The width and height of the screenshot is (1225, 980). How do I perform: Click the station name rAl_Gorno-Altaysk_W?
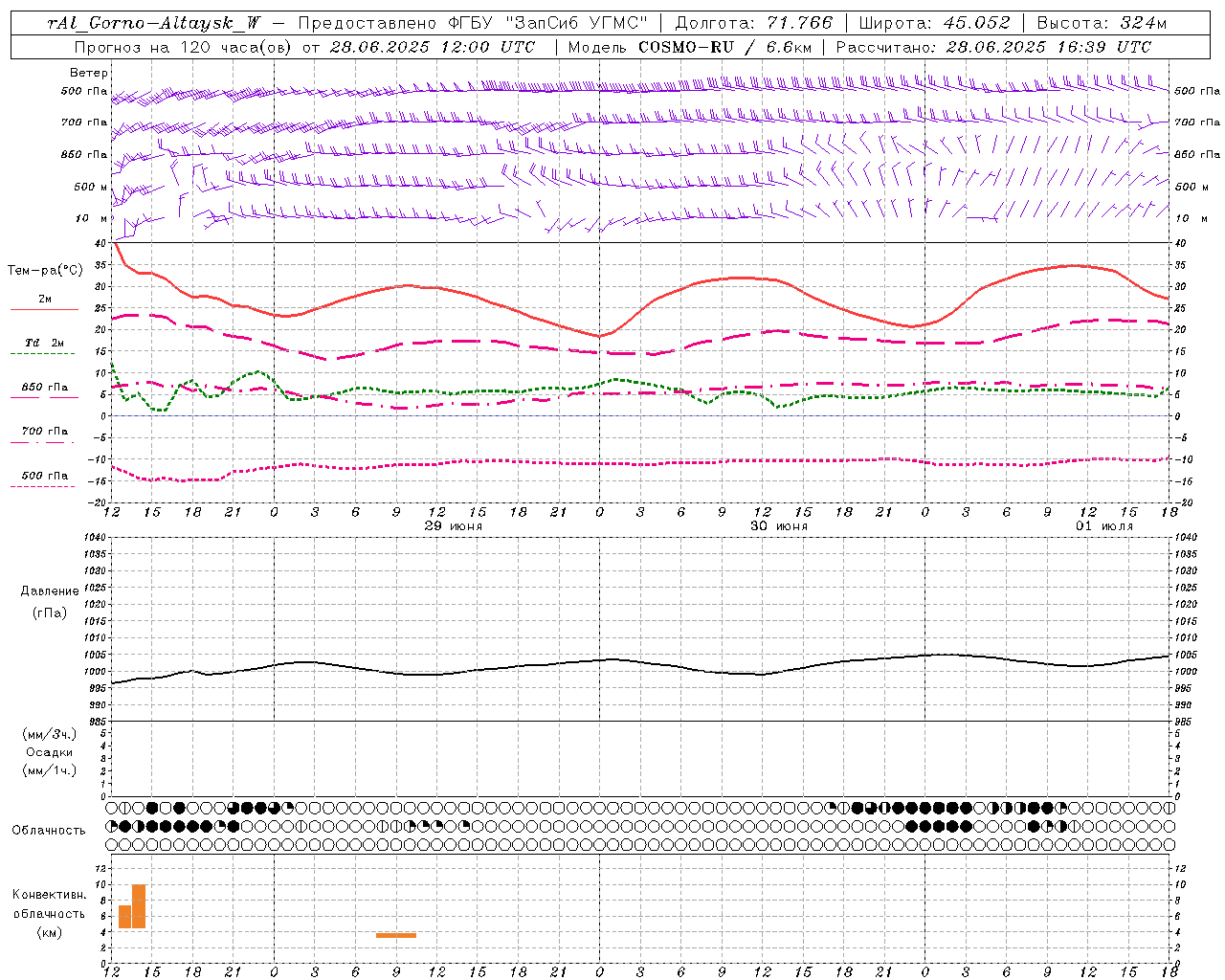tap(153, 23)
